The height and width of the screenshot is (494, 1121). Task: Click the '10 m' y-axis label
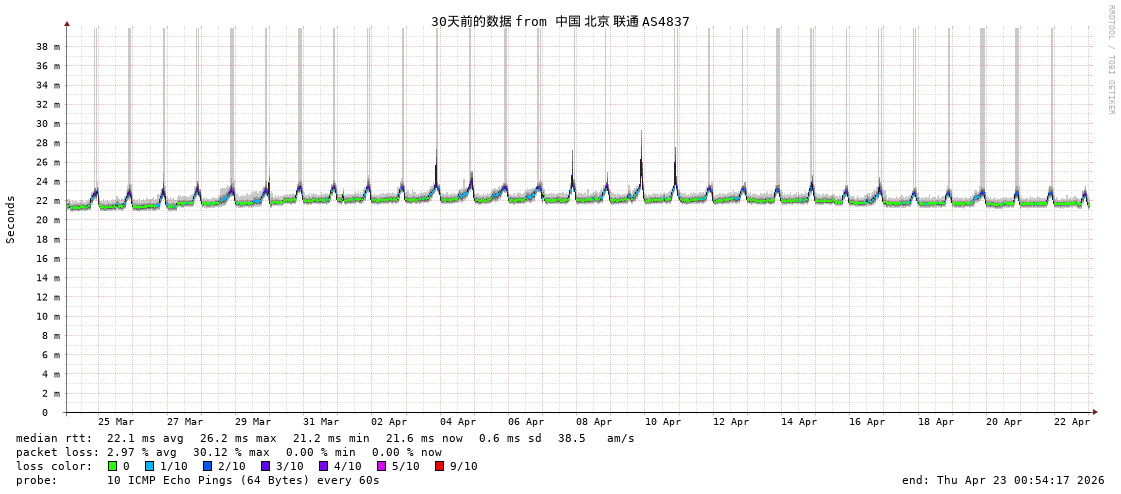point(48,317)
